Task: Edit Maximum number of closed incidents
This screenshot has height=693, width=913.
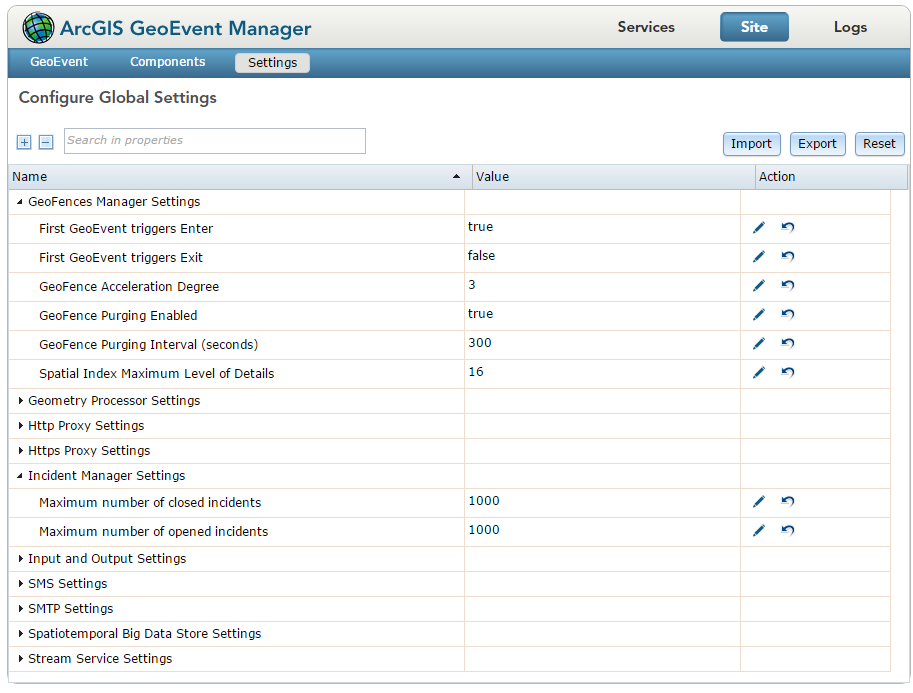Action: click(759, 501)
